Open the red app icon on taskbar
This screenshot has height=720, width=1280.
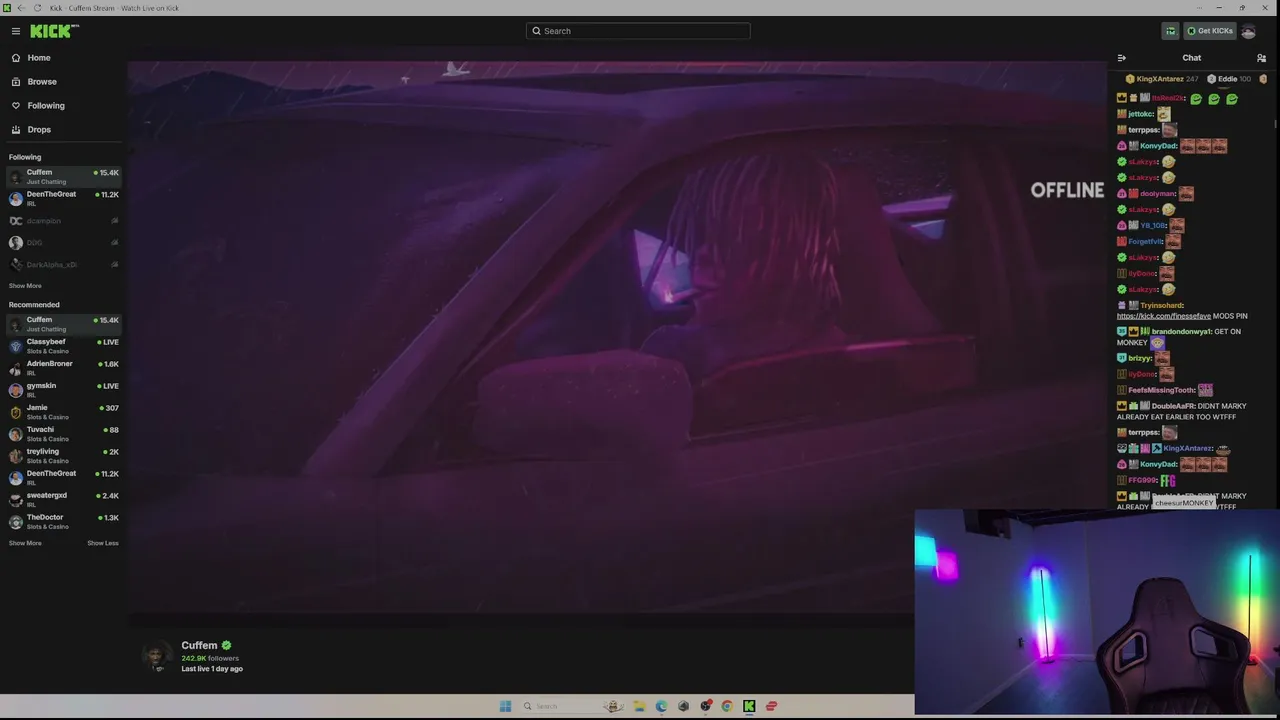pos(771,706)
